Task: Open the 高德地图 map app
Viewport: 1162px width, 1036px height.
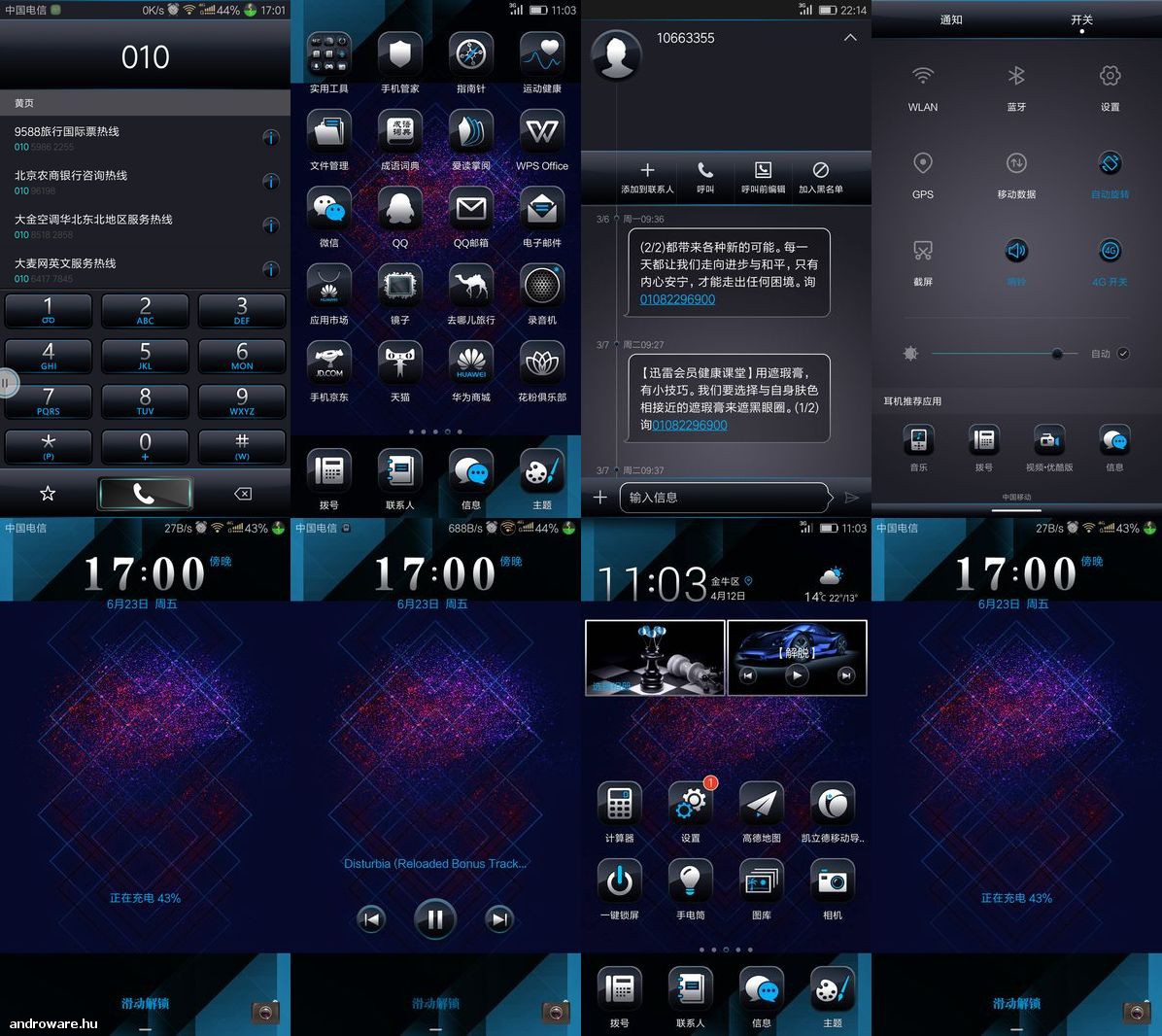Action: click(761, 805)
